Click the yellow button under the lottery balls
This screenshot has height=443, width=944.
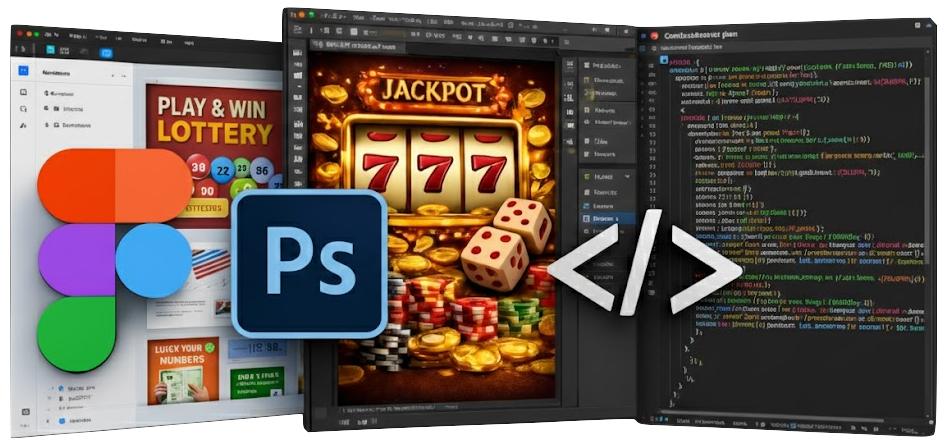(205, 208)
